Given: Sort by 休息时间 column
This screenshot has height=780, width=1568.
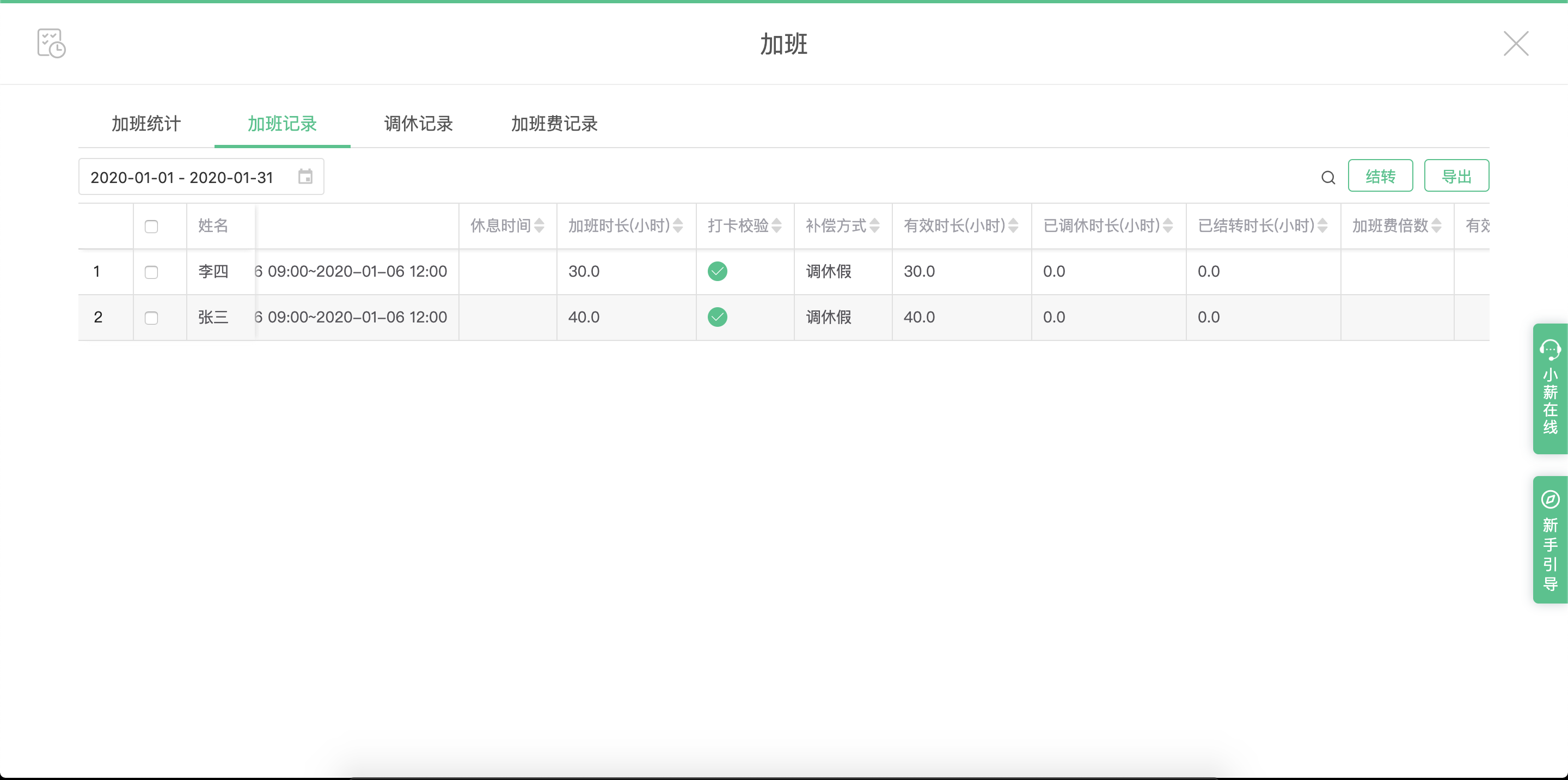Looking at the screenshot, I should (x=538, y=226).
